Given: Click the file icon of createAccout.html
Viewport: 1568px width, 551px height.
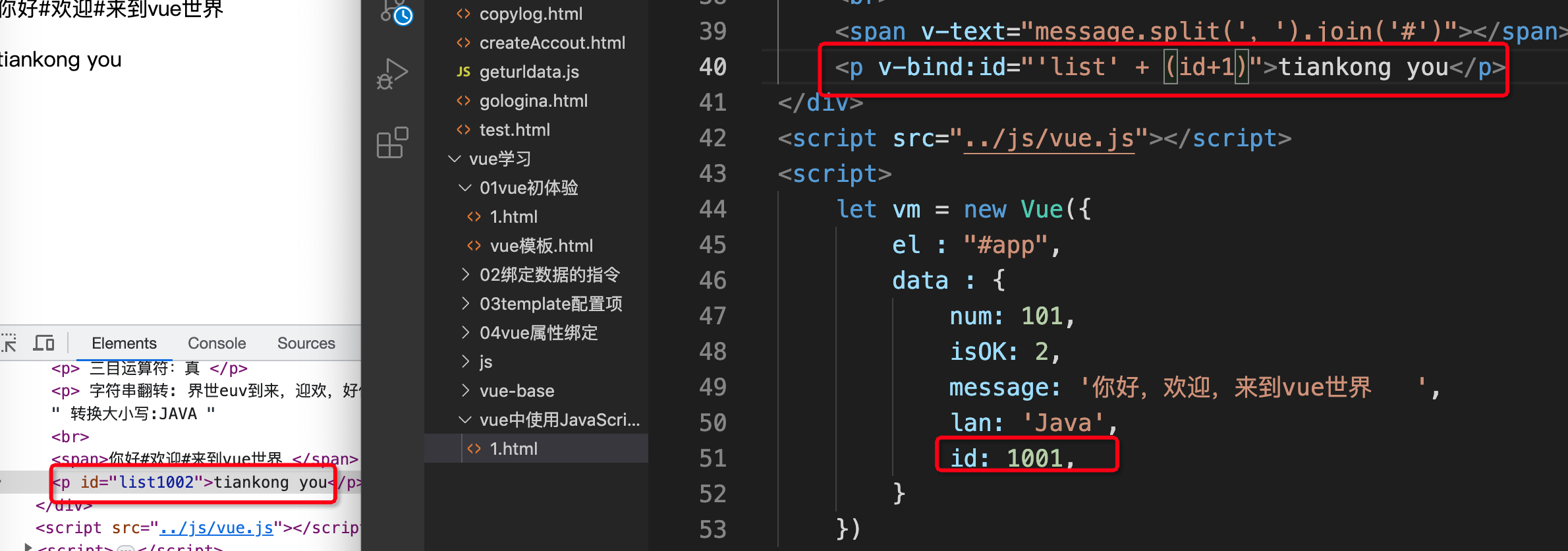Looking at the screenshot, I should tap(464, 43).
